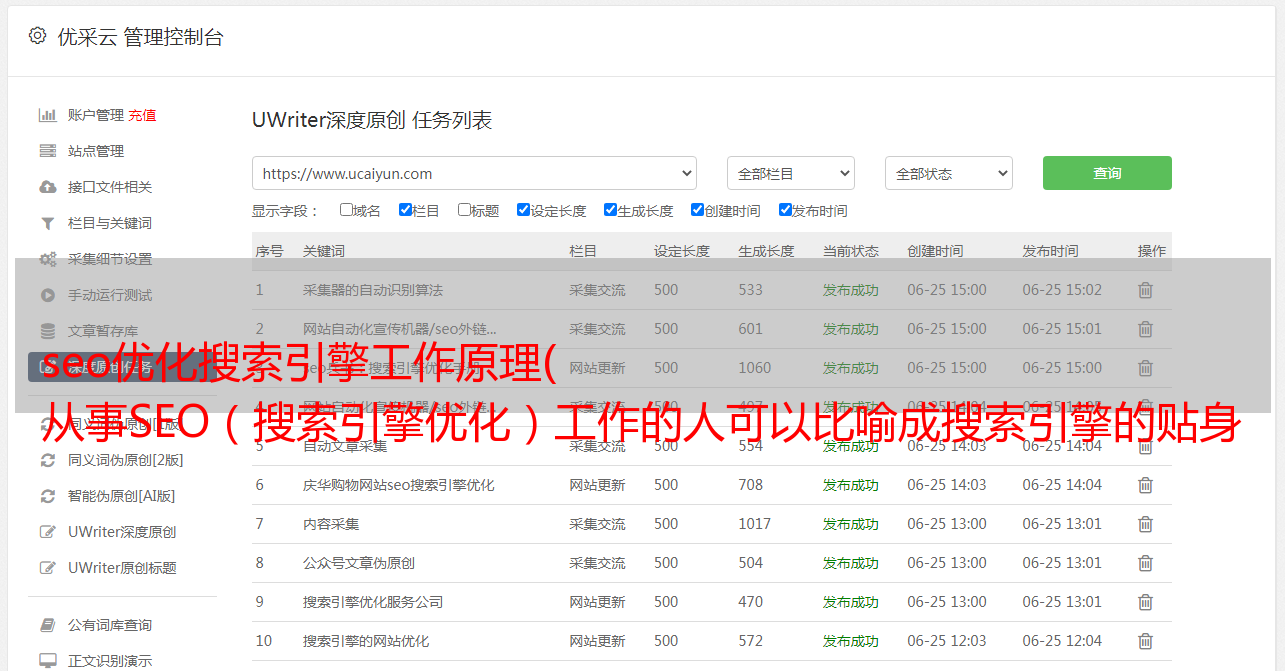Enable the 标题 field checkbox
Viewport: 1285px width, 671px height.
coord(464,210)
